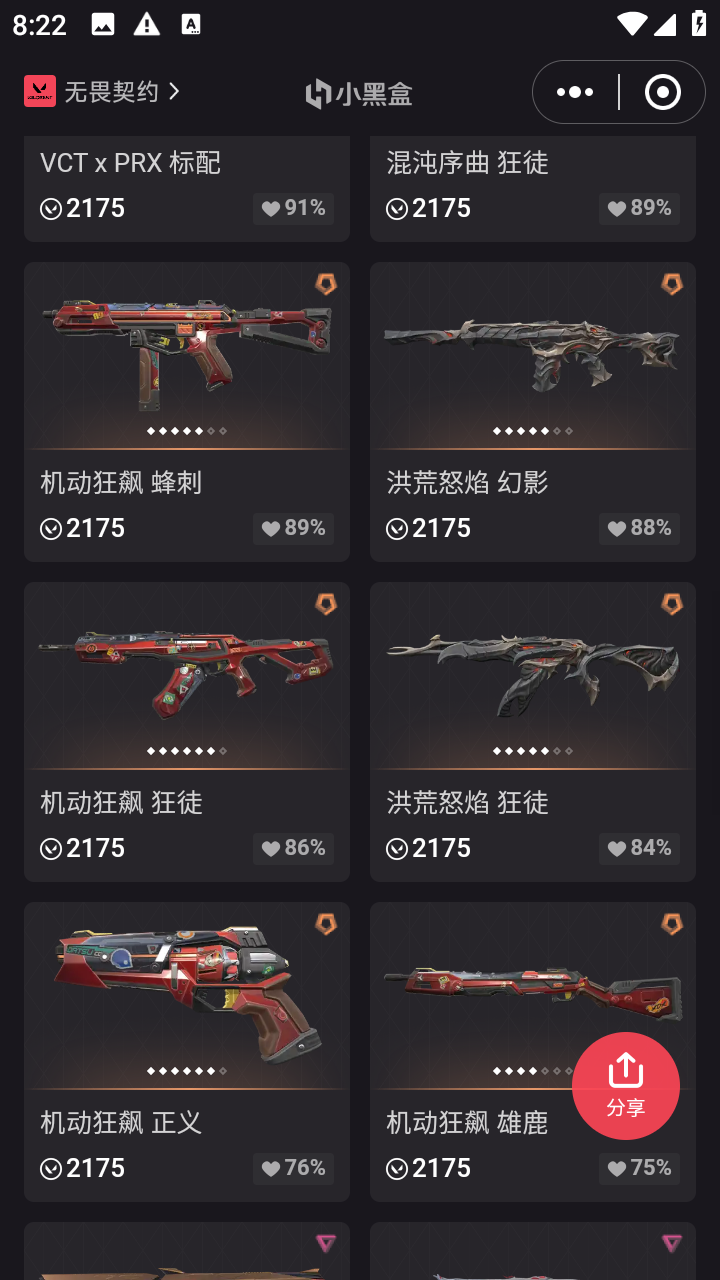Tap the VP currency icon on 洪荒怒焰 狂徒
The height and width of the screenshot is (1280, 720).
tap(397, 848)
